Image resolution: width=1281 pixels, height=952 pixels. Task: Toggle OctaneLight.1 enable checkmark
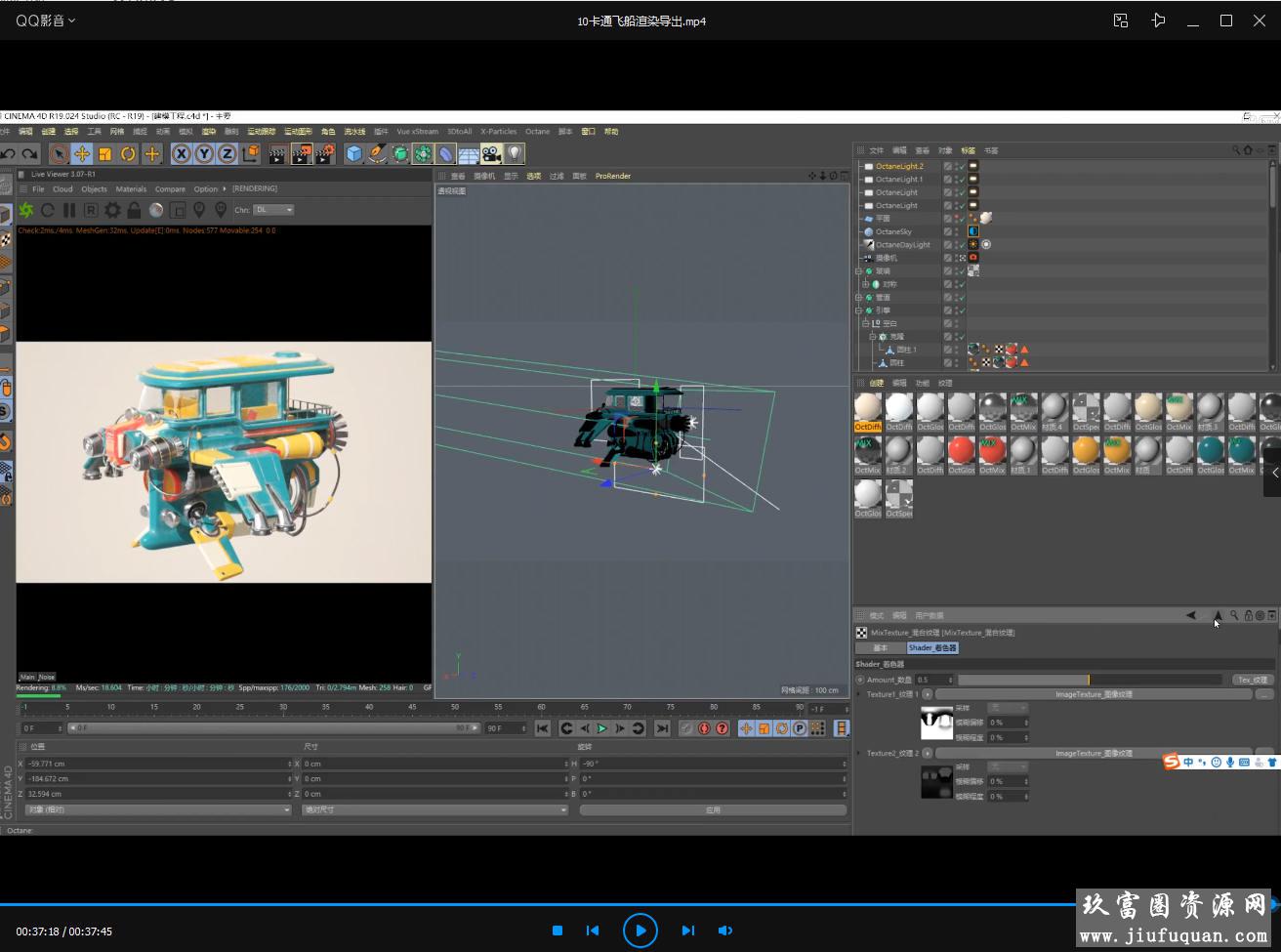pos(962,180)
